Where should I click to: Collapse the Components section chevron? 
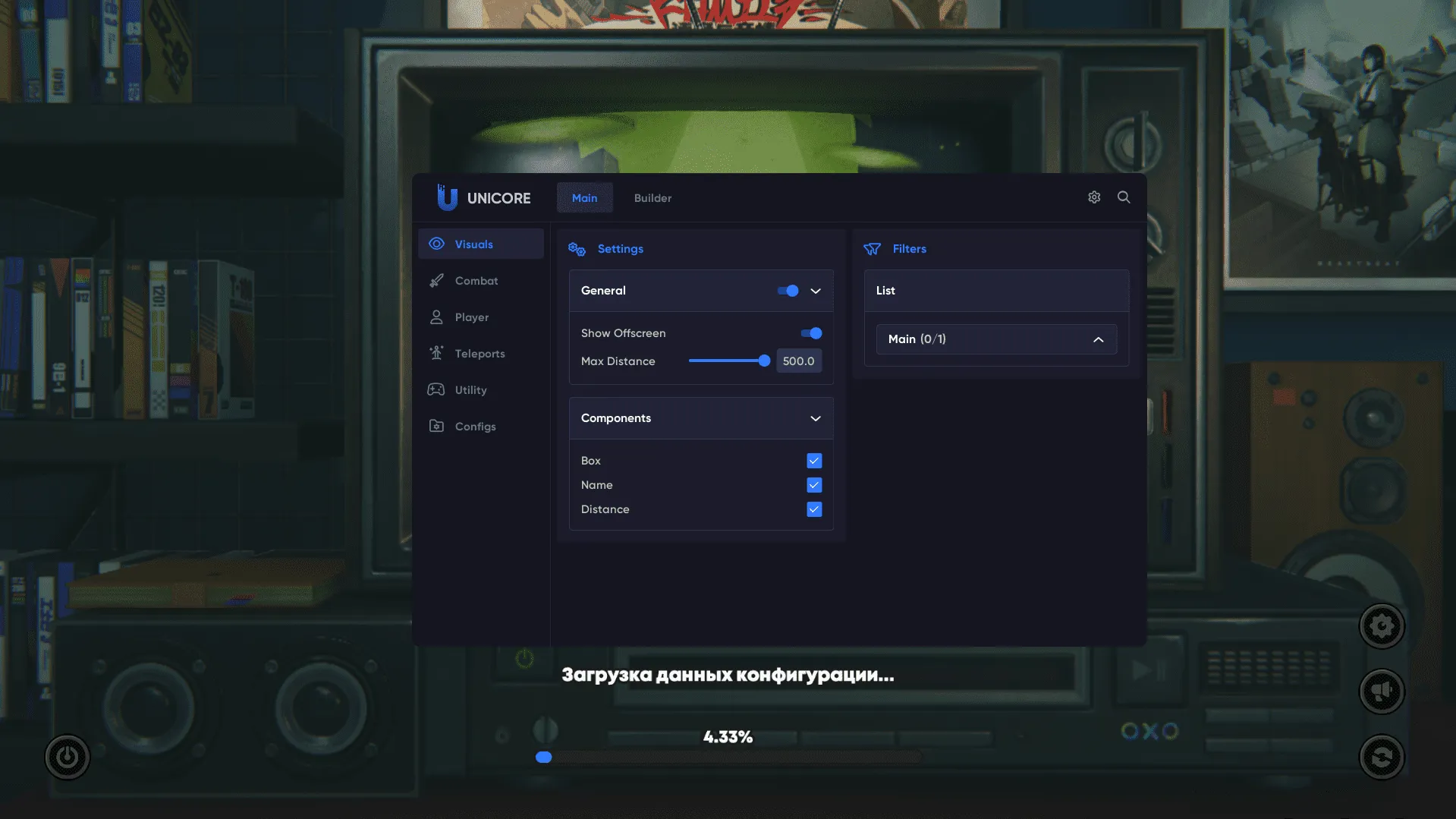816,418
